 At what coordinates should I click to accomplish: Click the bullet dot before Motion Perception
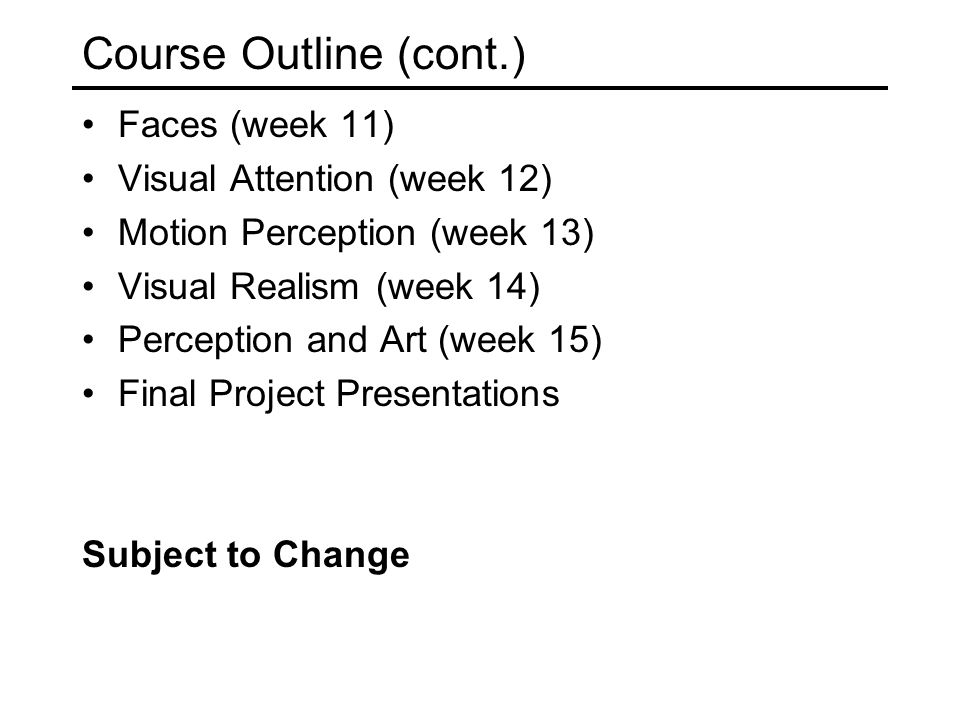coord(89,233)
